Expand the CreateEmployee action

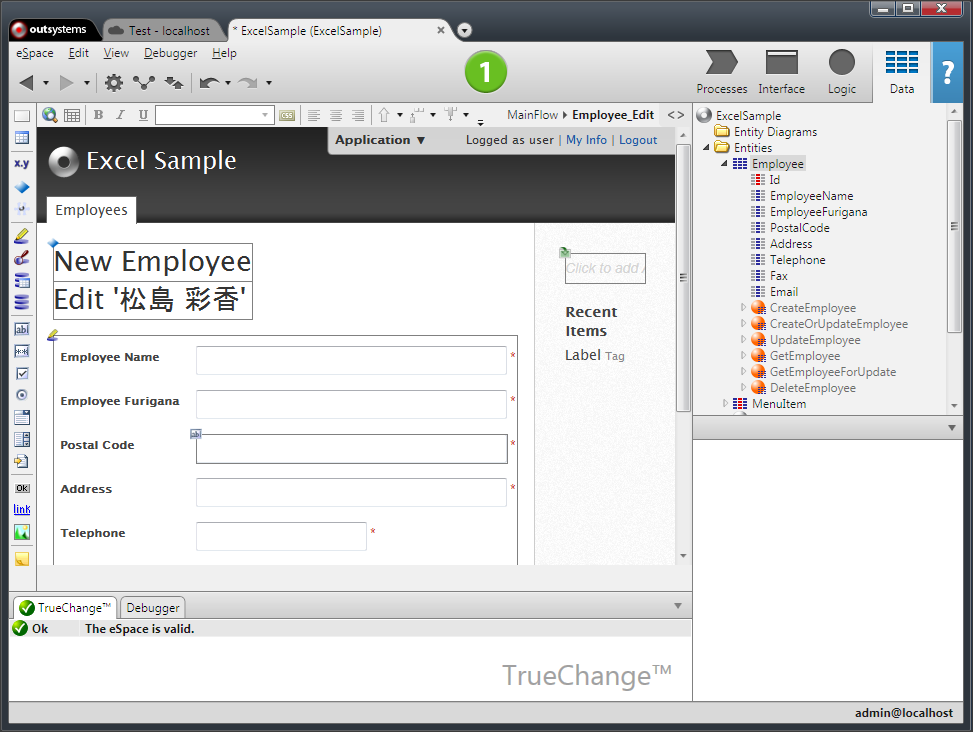743,308
